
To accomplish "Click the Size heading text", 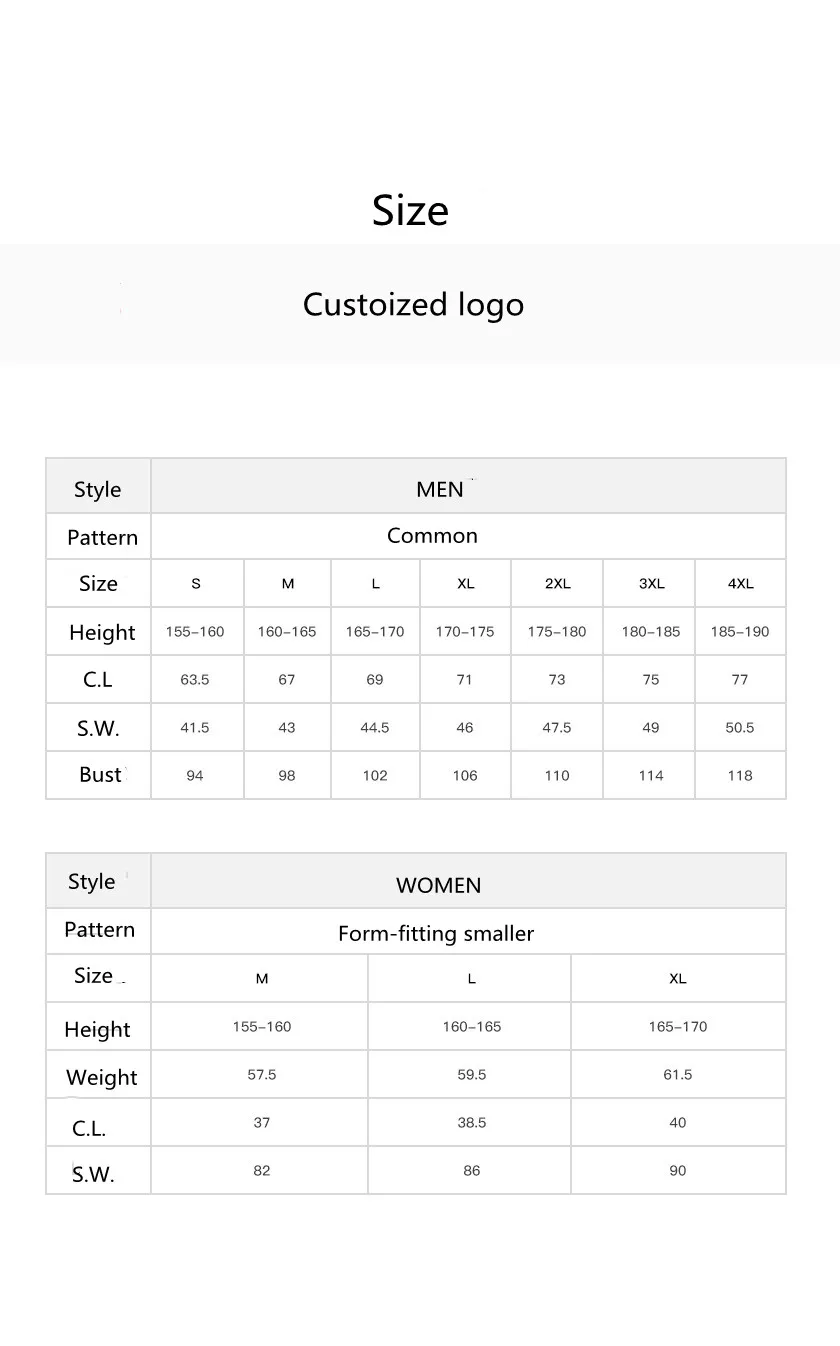I will coord(410,210).
